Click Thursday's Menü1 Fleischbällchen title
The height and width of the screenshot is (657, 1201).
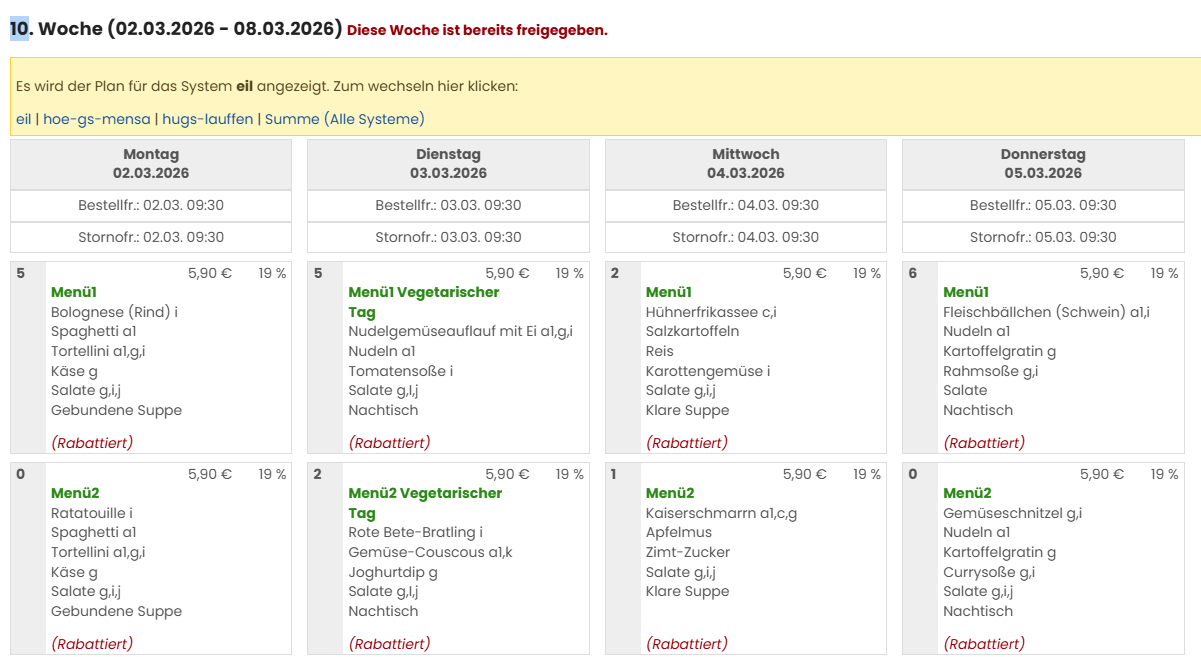click(966, 292)
